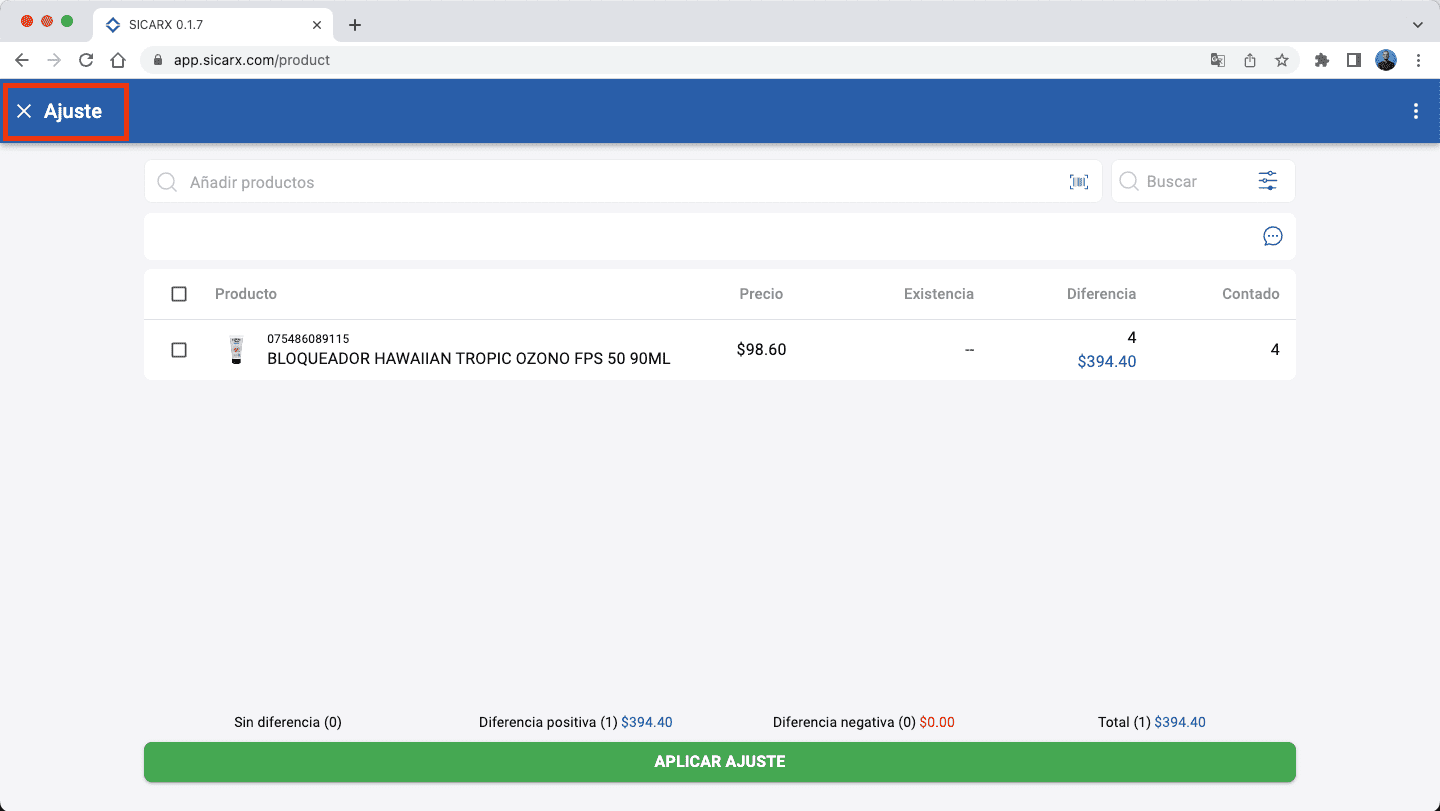Open browser extensions puzzle icon
Viewport: 1440px width, 811px height.
tap(1321, 60)
